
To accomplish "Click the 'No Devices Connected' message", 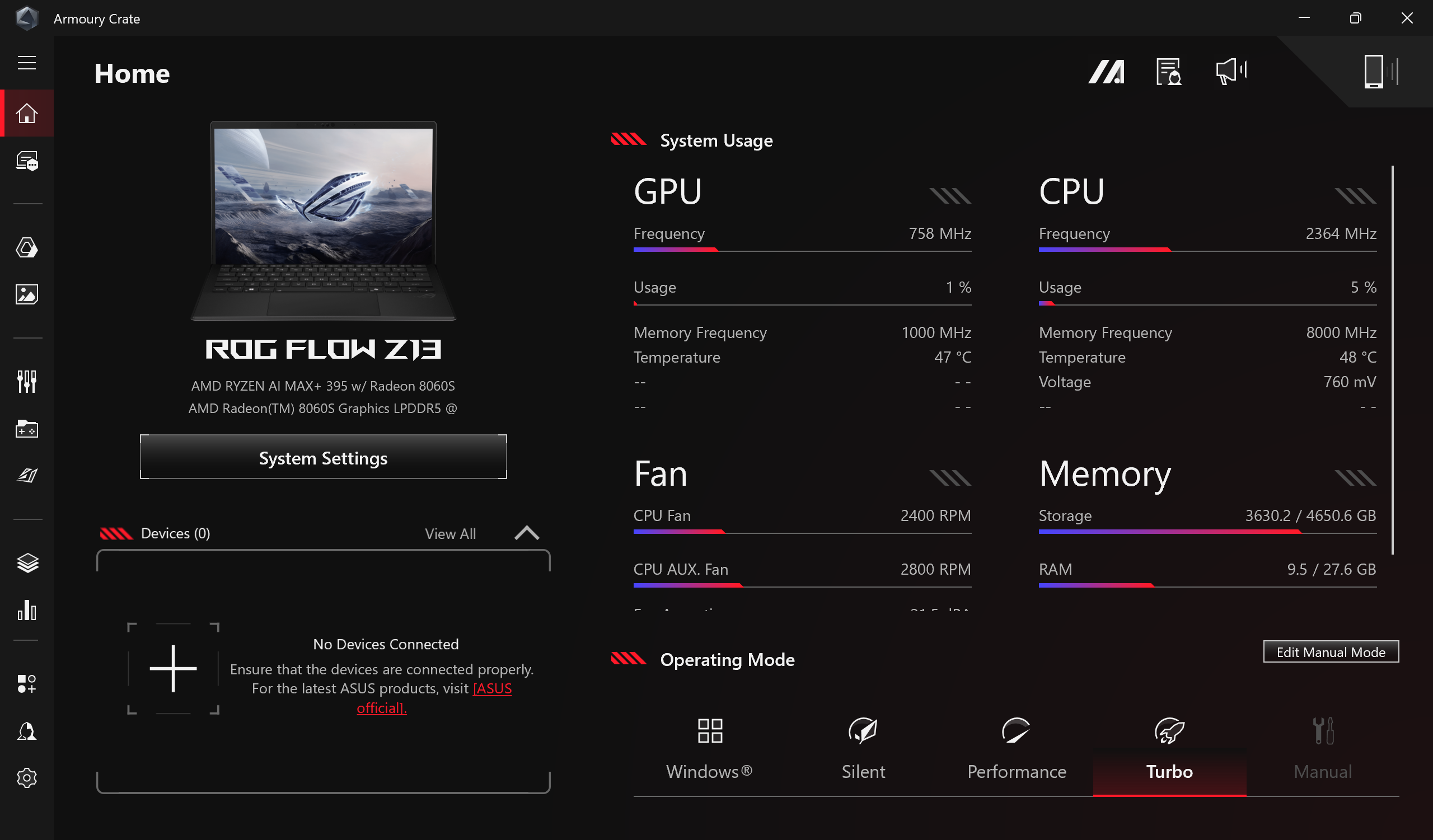I will [386, 644].
